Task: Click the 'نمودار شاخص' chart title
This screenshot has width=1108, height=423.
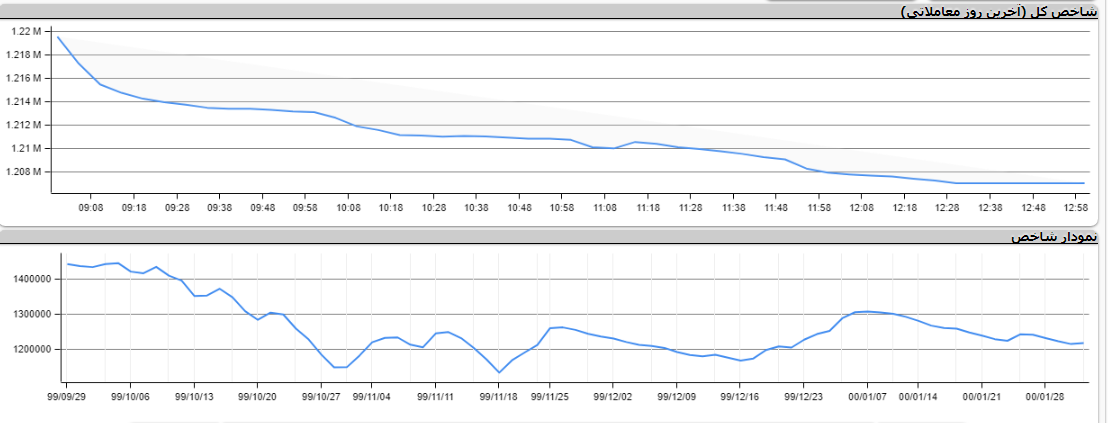Action: 1054,236
